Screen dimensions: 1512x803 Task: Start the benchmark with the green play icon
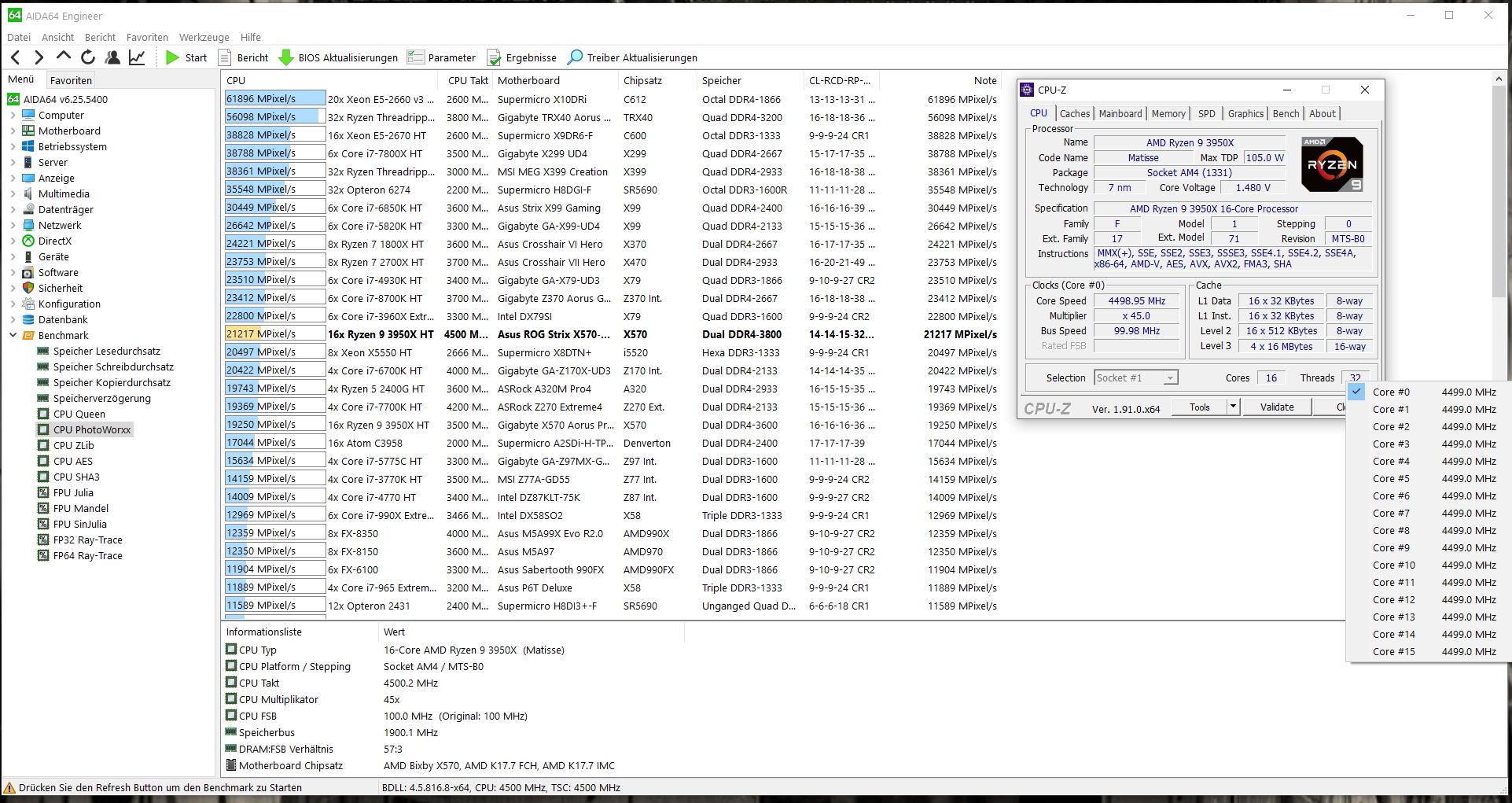(172, 57)
